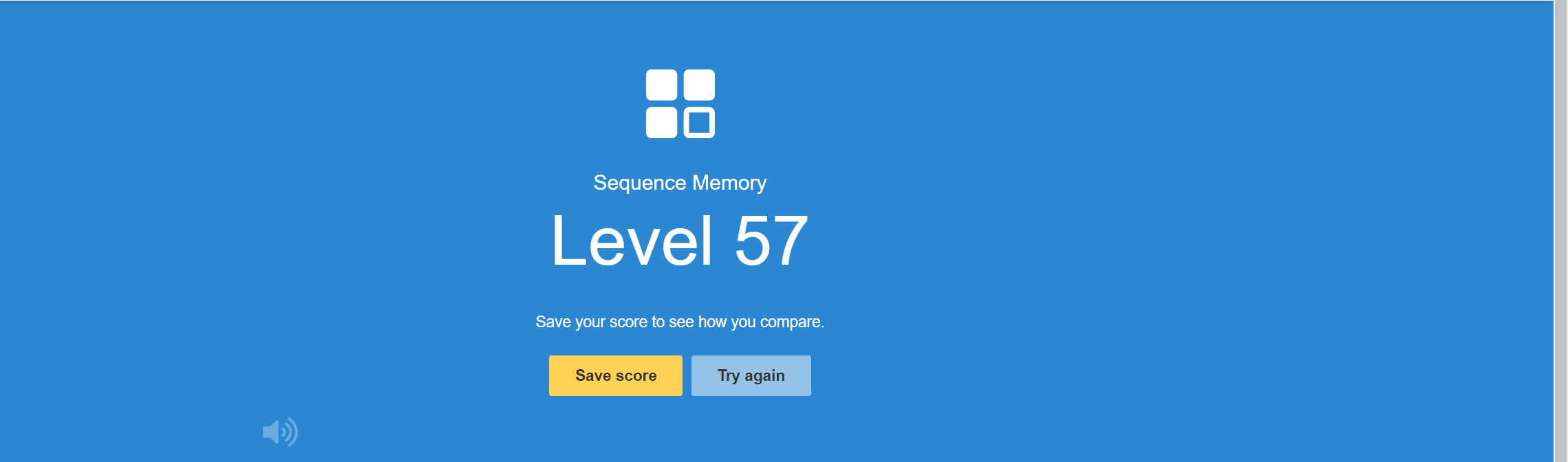
Task: Click the sound waves on the volume icon
Action: (290, 432)
